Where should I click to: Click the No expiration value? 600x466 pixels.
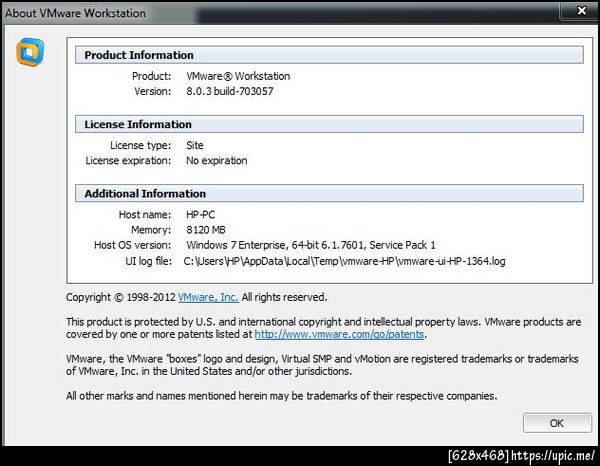pyautogui.click(x=217, y=161)
